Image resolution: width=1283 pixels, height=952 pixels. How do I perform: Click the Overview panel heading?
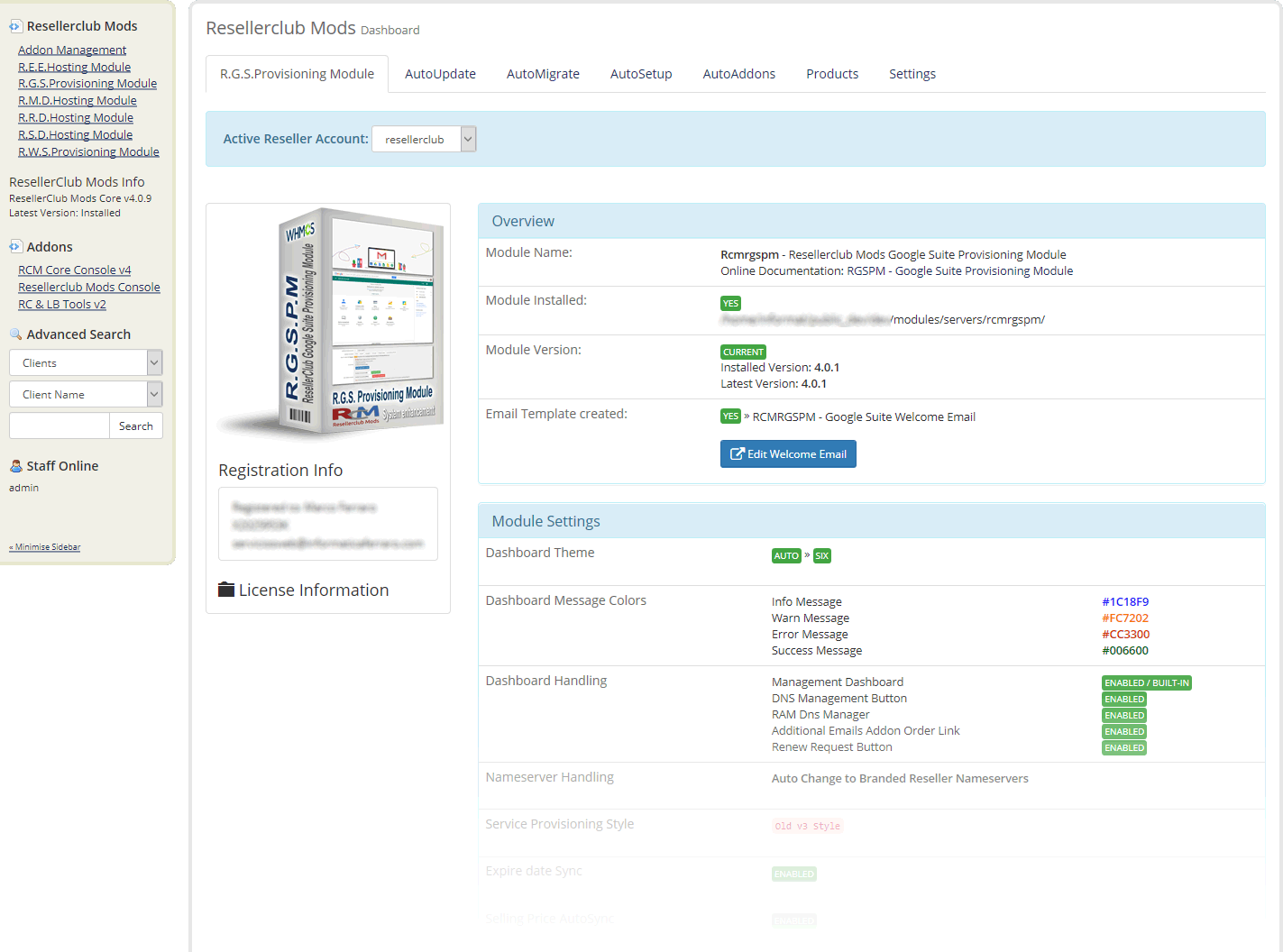pyautogui.click(x=523, y=221)
